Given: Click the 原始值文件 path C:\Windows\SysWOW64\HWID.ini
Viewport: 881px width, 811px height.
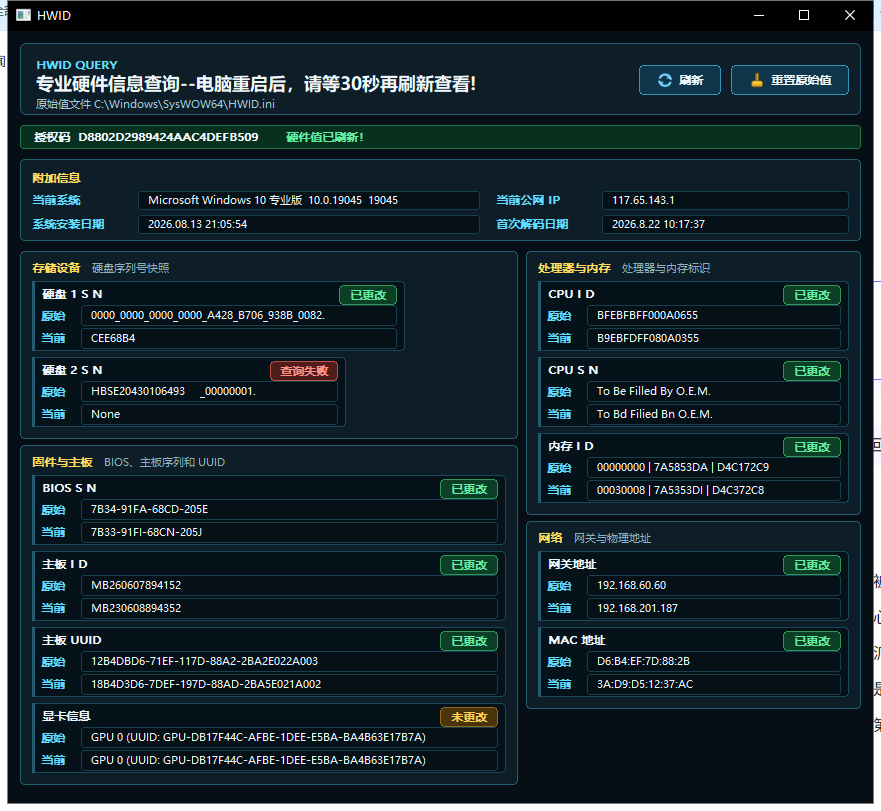Looking at the screenshot, I should click(x=156, y=104).
